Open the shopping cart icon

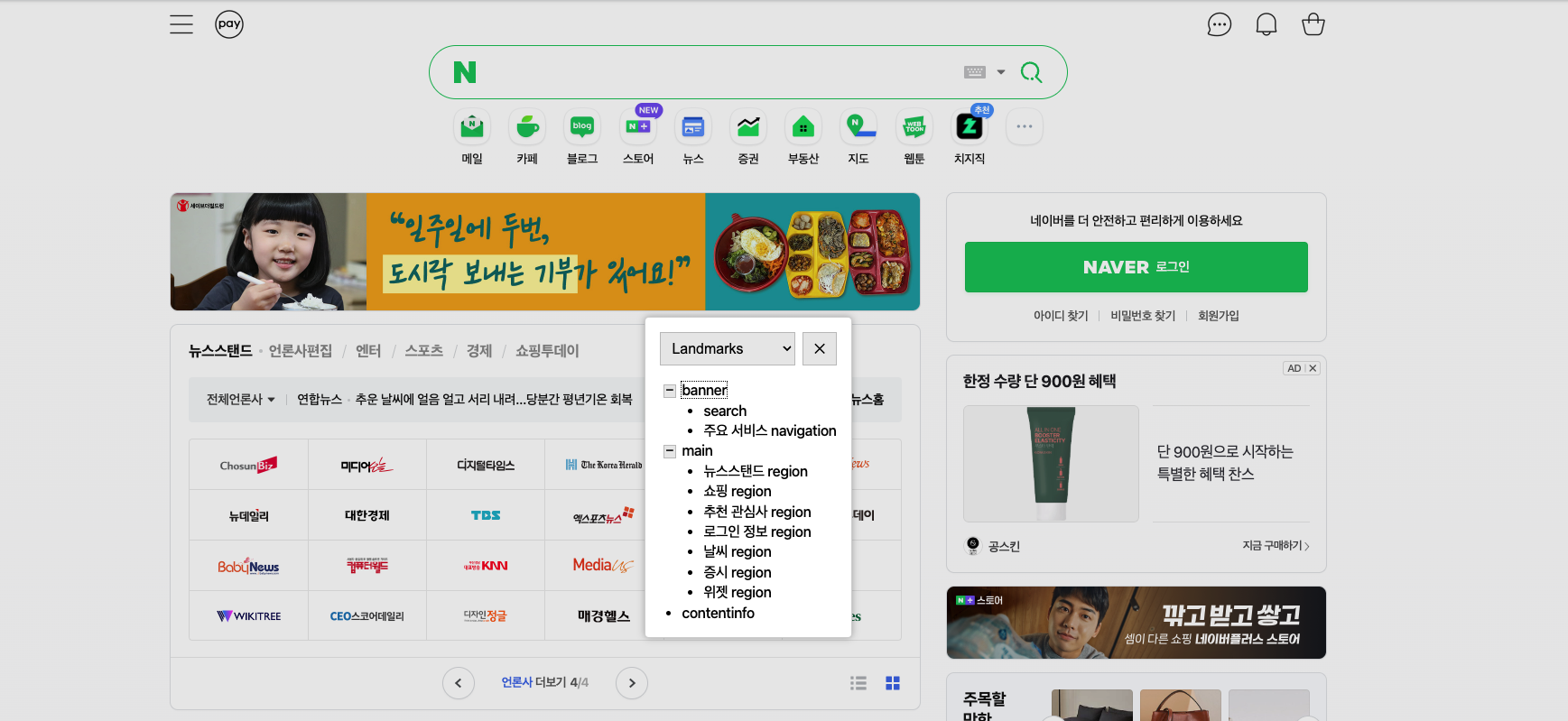click(x=1313, y=24)
